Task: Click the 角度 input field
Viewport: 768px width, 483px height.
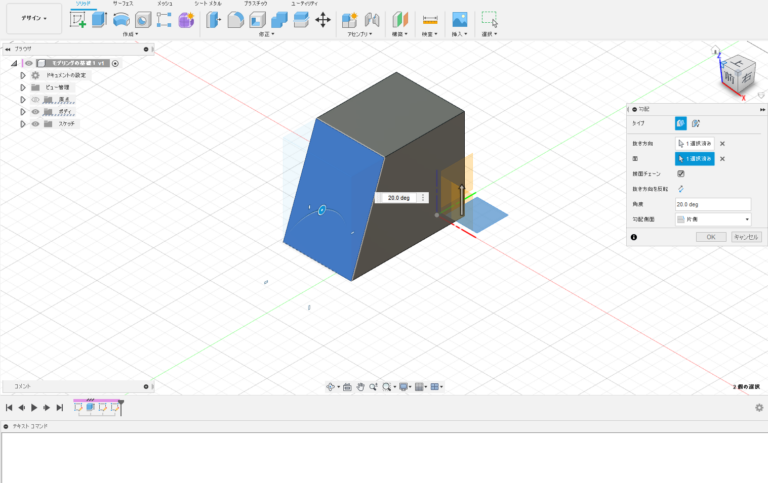Action: point(712,203)
